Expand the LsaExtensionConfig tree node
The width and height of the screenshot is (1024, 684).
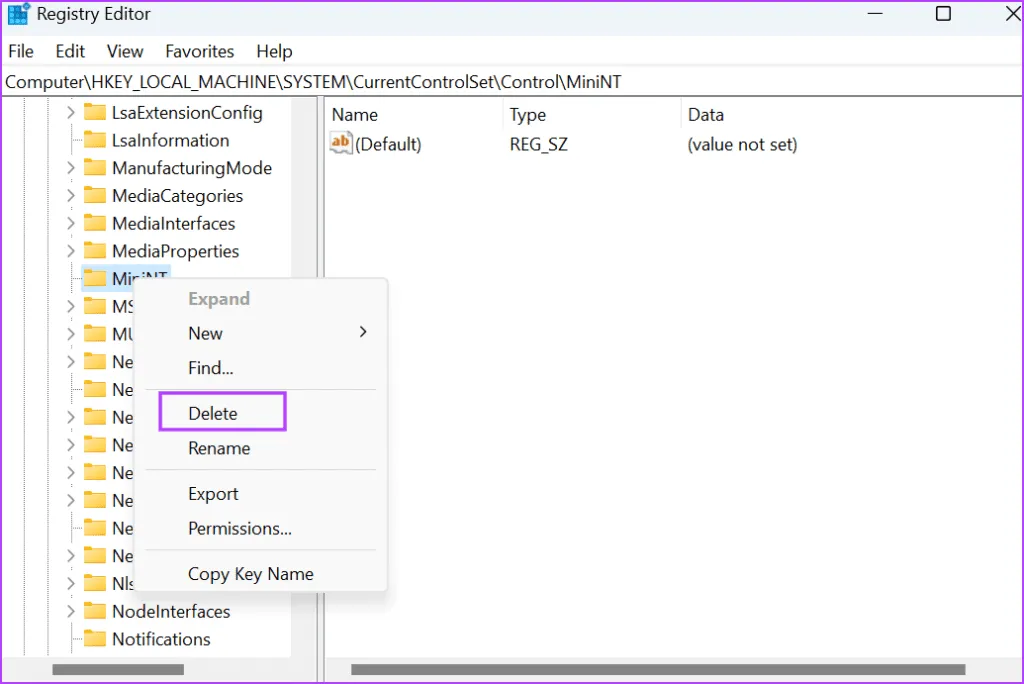click(70, 113)
